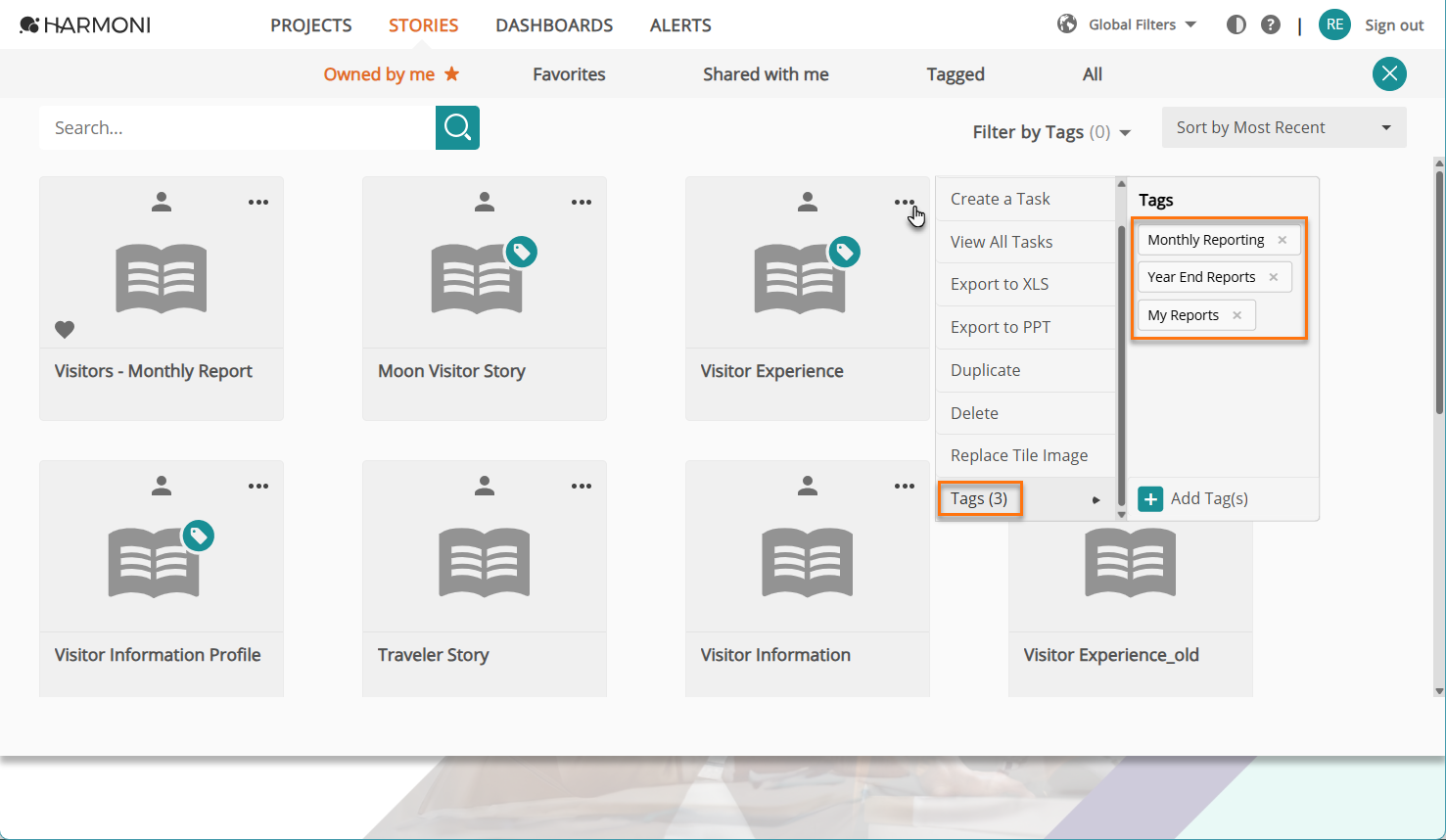This screenshot has width=1446, height=840.
Task: Remove the My Reports tag
Action: 1237,315
